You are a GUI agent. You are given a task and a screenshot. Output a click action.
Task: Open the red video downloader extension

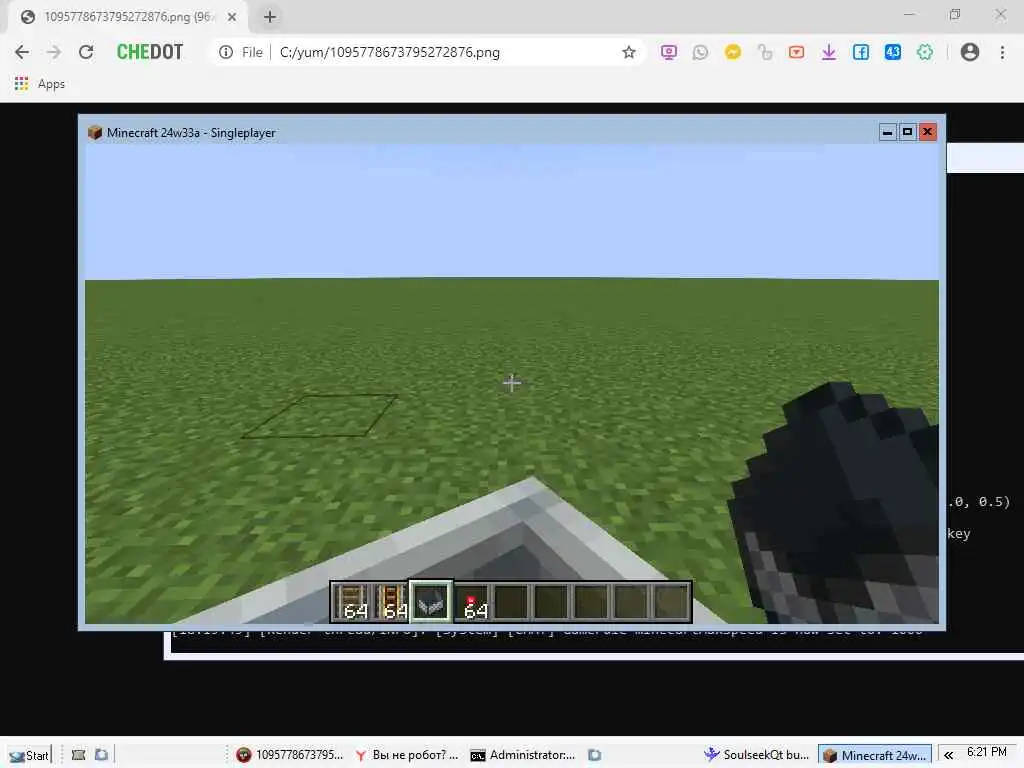coord(796,52)
